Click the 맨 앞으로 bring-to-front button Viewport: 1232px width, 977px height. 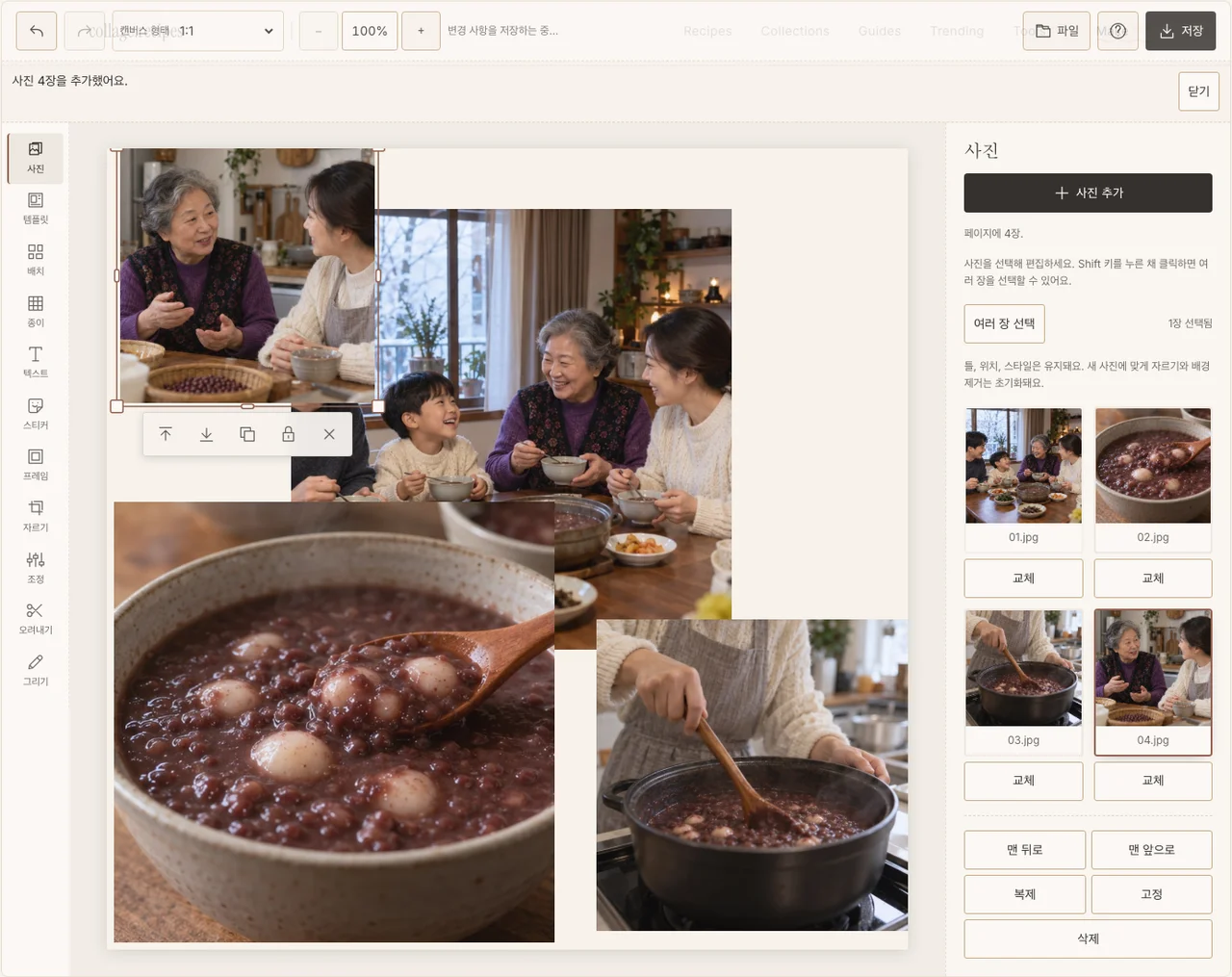1152,850
